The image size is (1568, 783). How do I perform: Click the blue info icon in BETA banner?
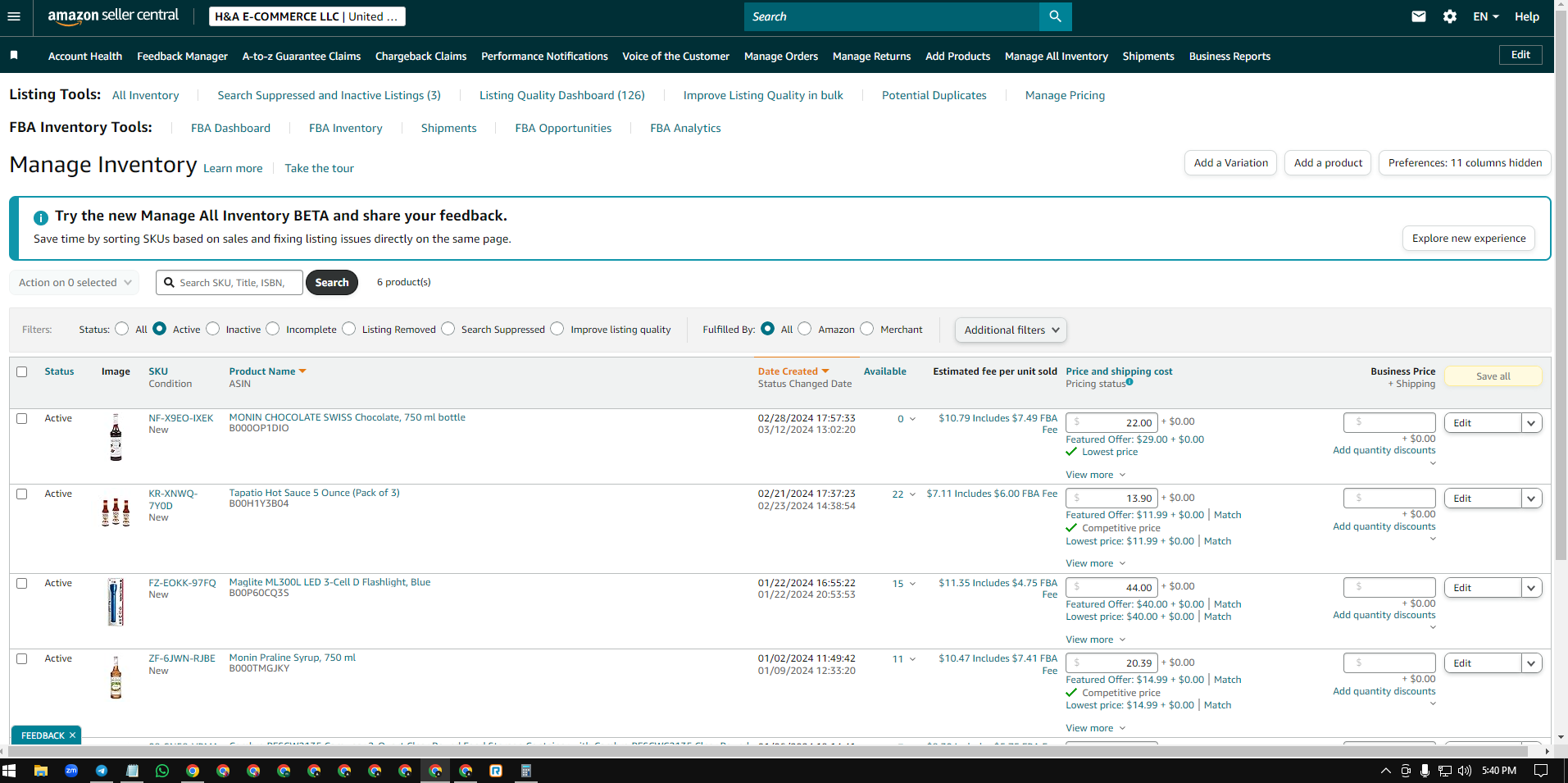[x=41, y=217]
